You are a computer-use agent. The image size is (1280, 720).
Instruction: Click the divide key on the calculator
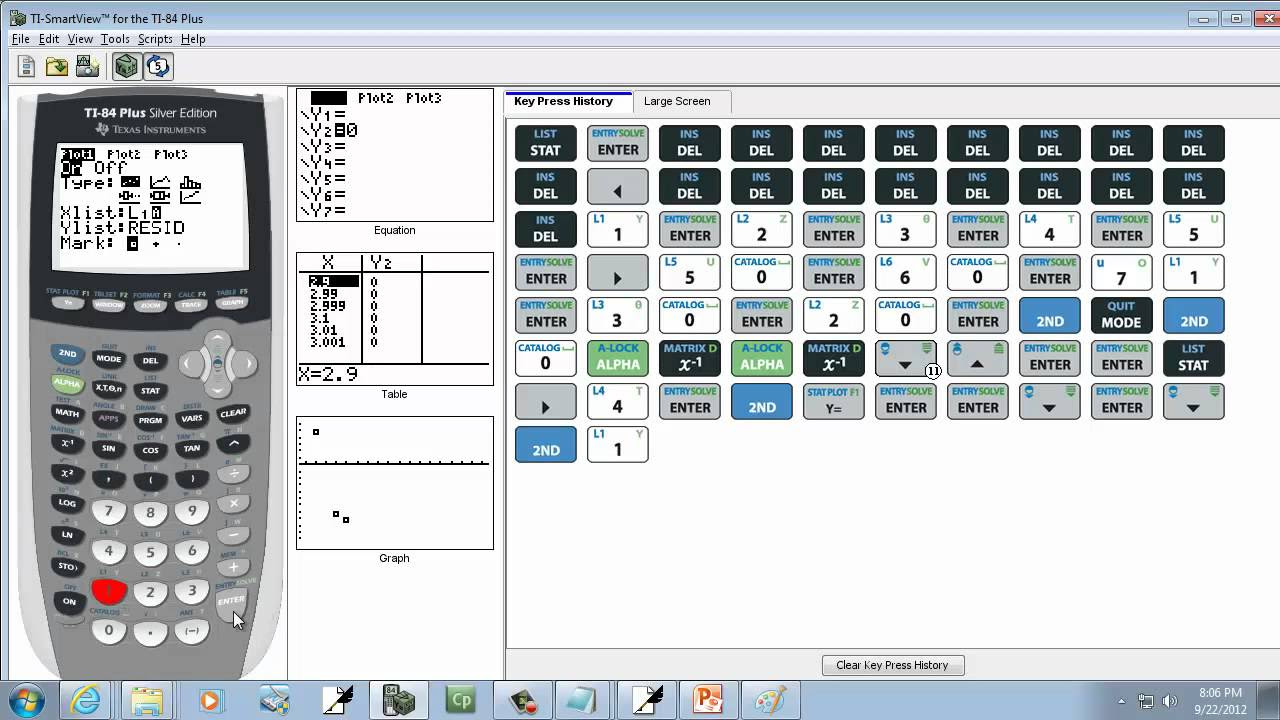pos(233,472)
